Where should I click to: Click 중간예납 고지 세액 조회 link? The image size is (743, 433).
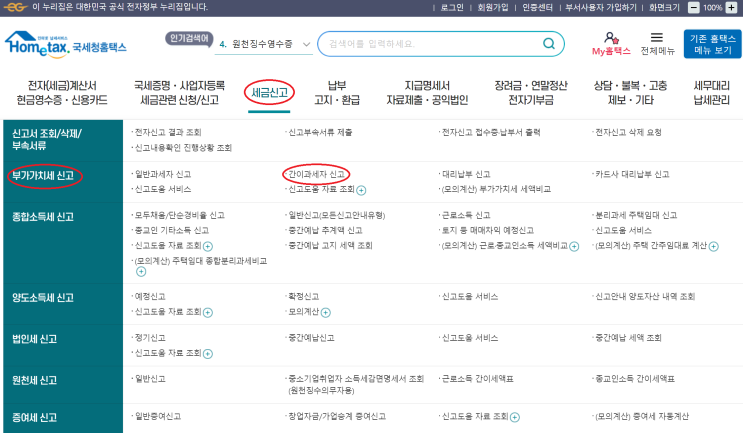pos(330,245)
